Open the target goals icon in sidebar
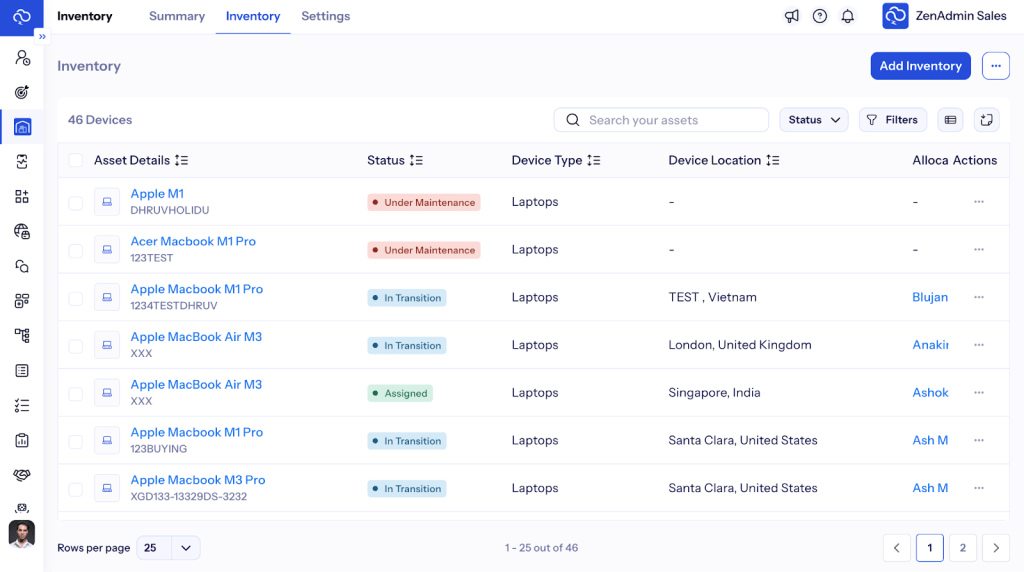The height and width of the screenshot is (572, 1024). tap(22, 92)
